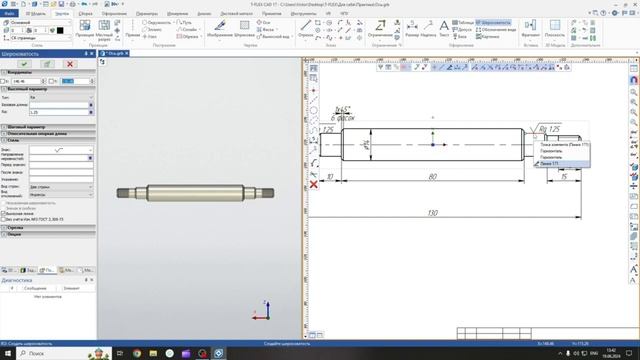Confirm roughness with the green checkmark
This screenshot has width=640, height=360.
24,64
